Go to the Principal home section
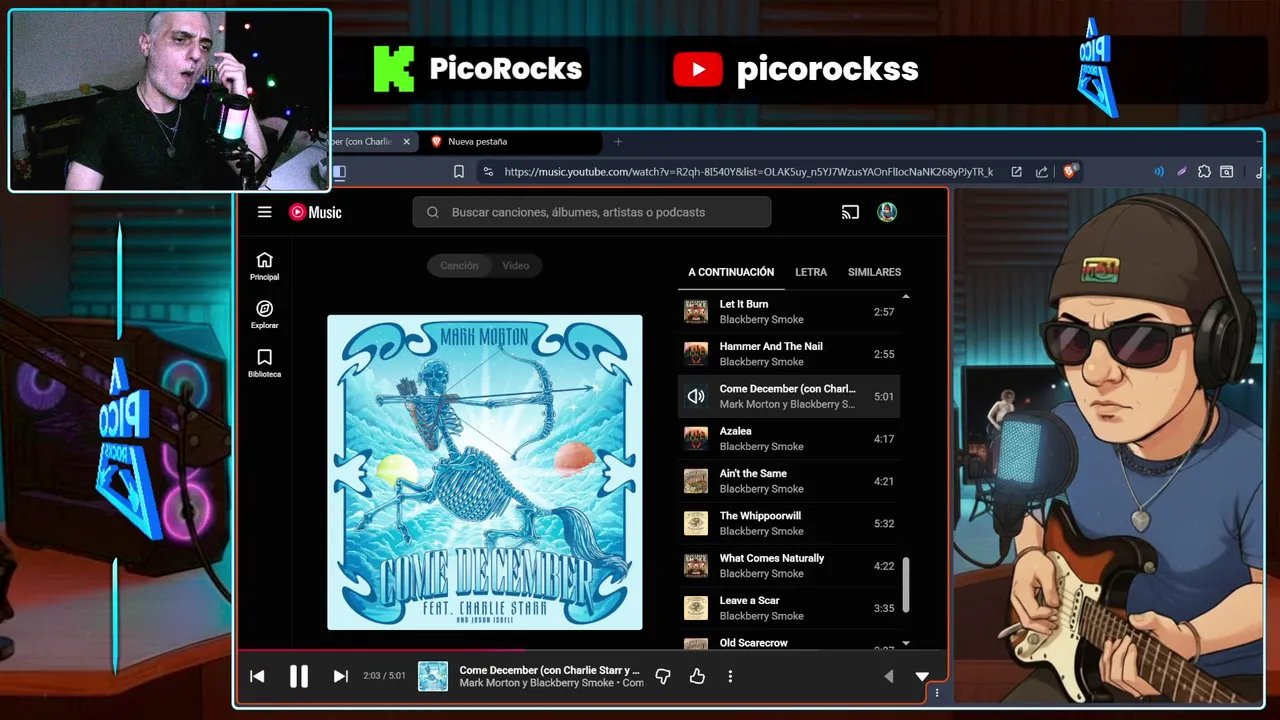 click(265, 266)
